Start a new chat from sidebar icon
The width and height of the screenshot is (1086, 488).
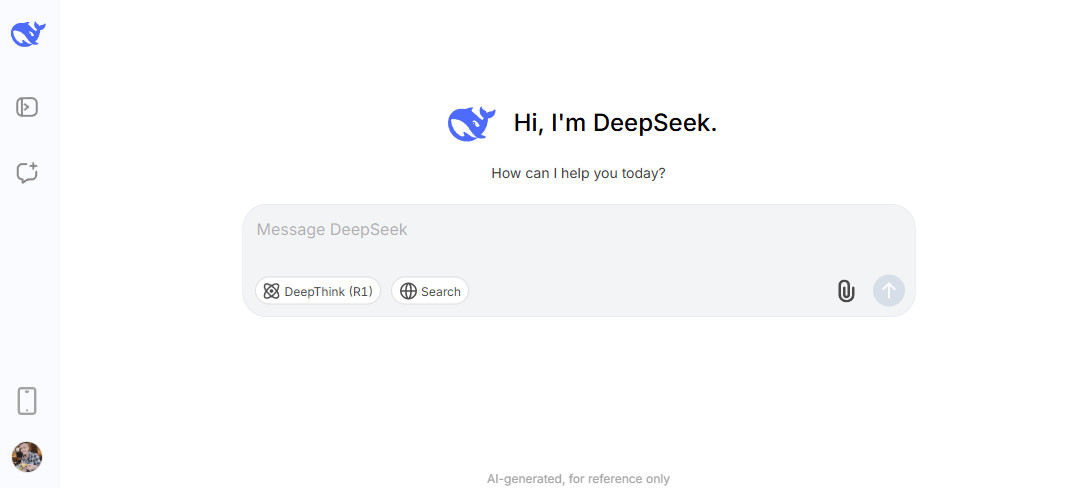[27, 173]
